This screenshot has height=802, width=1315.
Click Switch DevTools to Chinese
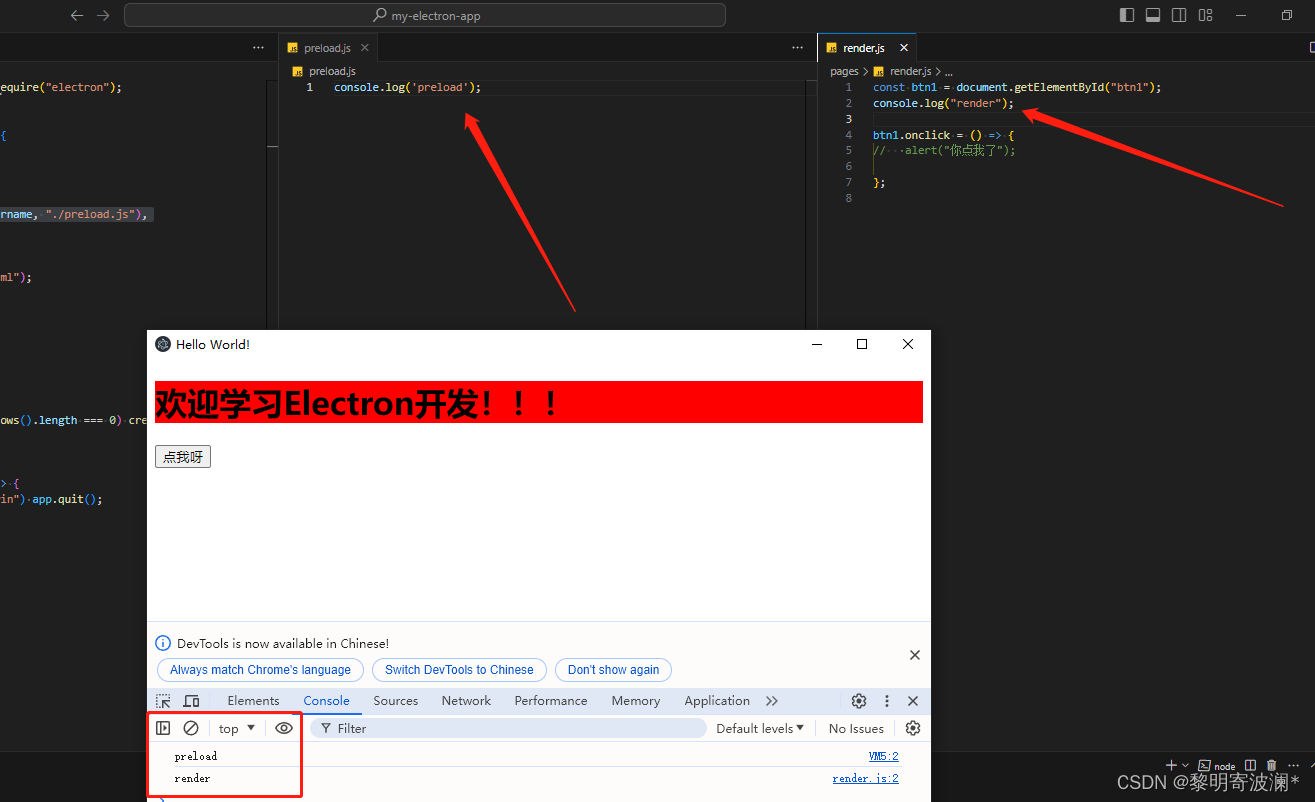(x=459, y=670)
